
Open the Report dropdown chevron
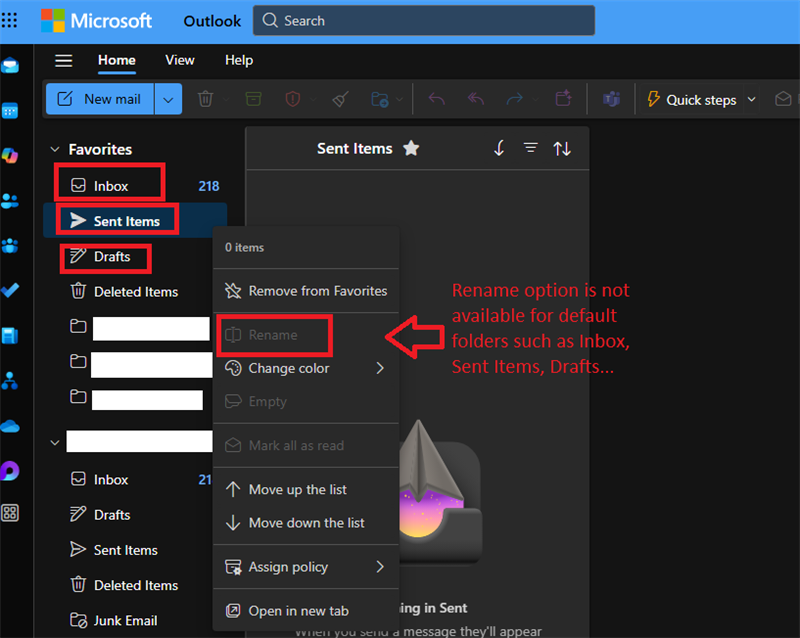(313, 99)
